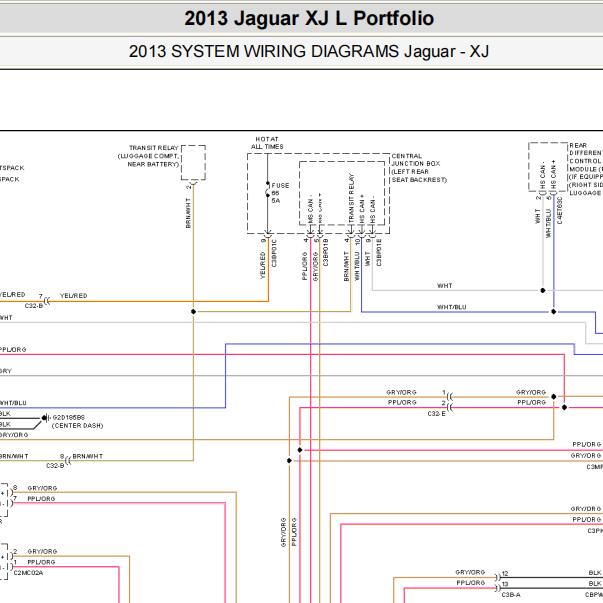Click the 'REAR DIFFERENTIAL CONTROL MODULE' label

click(586, 169)
